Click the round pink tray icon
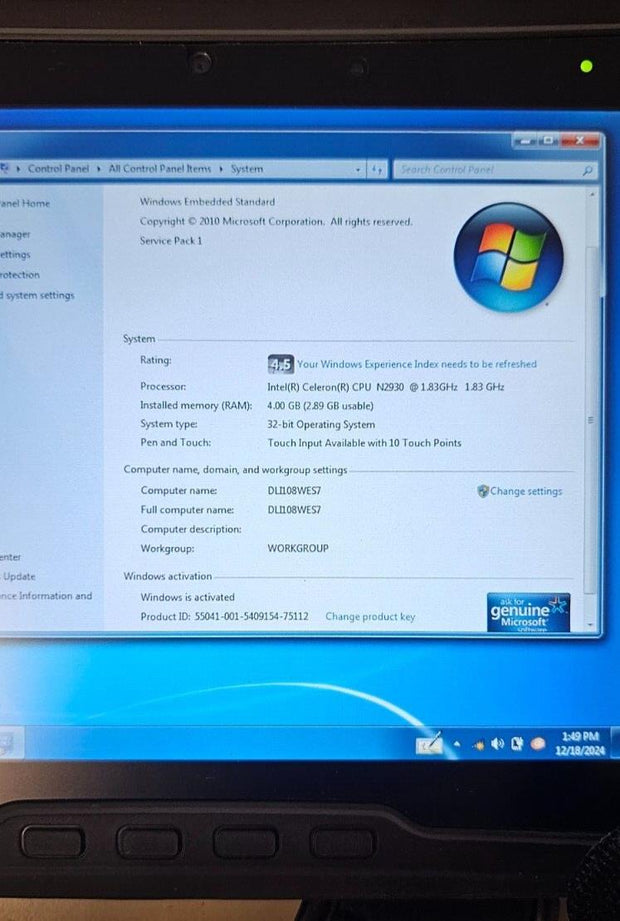 click(x=537, y=744)
